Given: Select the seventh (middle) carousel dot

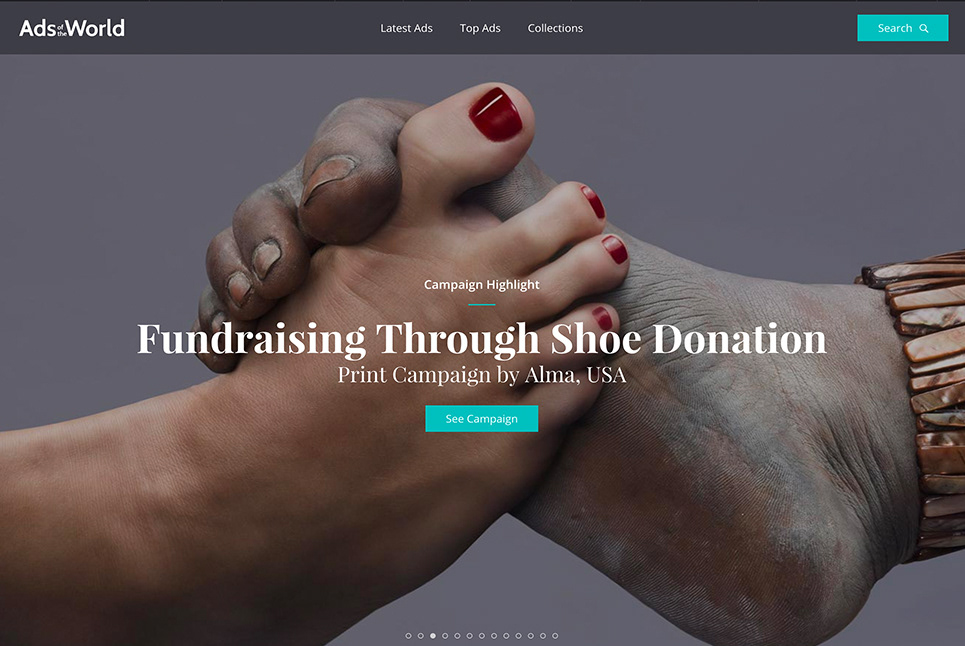Looking at the screenshot, I should [482, 636].
